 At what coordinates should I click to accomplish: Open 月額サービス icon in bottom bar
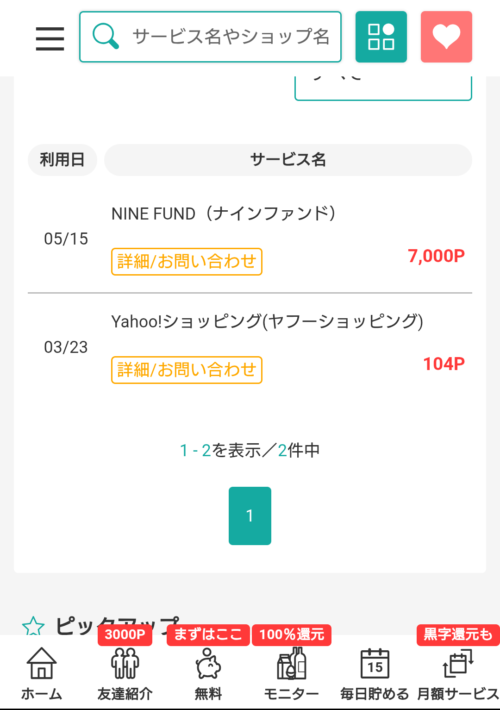pyautogui.click(x=458, y=673)
